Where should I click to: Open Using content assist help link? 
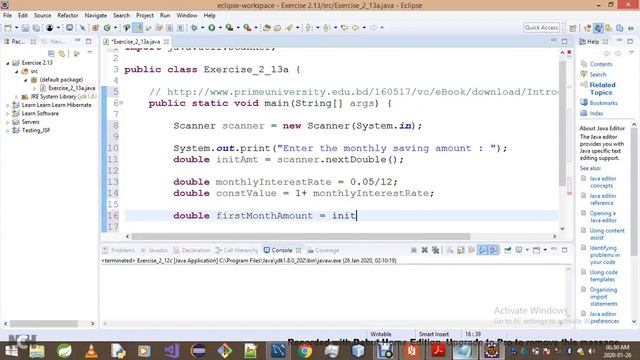[607, 234]
